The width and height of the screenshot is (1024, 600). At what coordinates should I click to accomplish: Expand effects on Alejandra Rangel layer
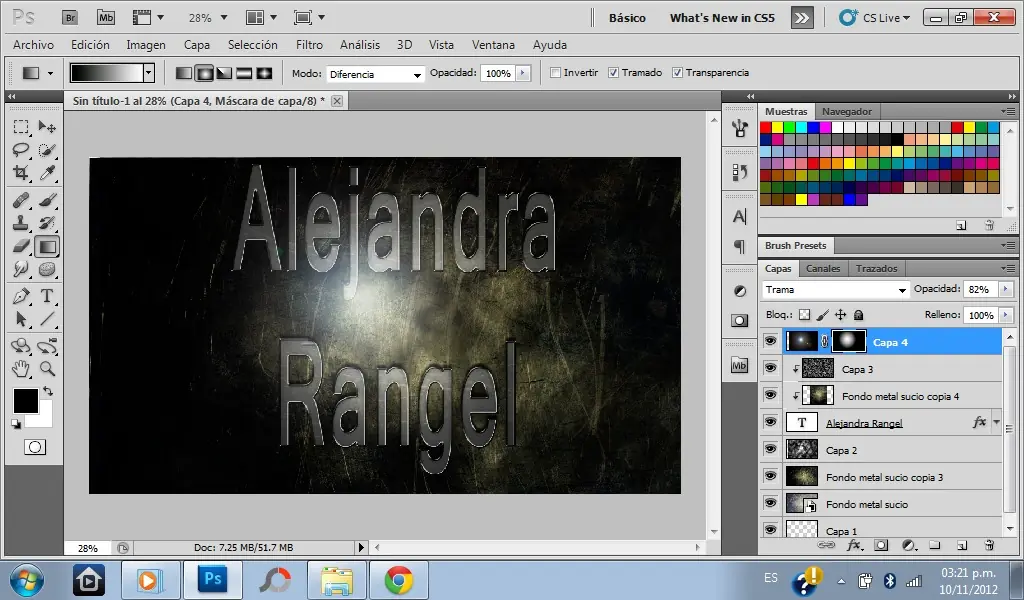click(x=996, y=423)
